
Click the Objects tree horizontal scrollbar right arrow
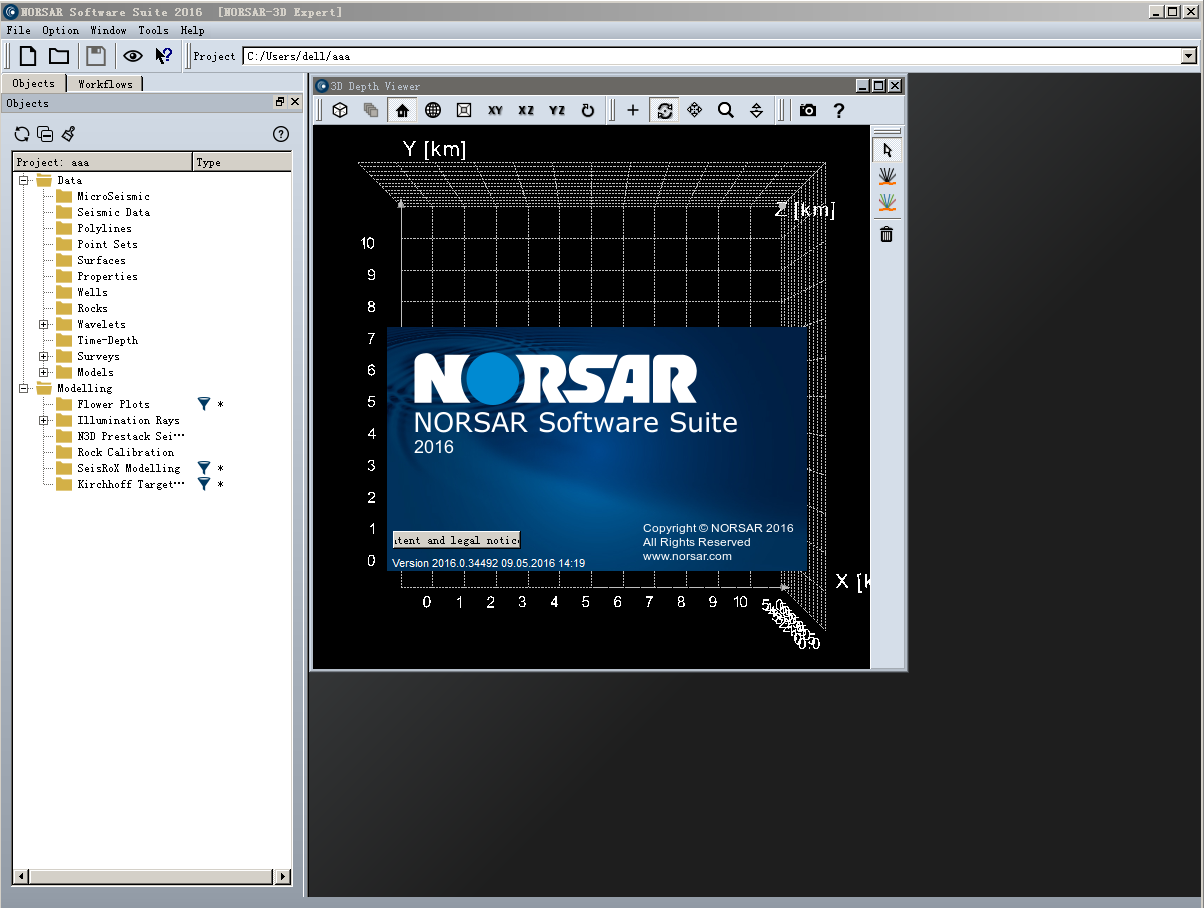(283, 876)
